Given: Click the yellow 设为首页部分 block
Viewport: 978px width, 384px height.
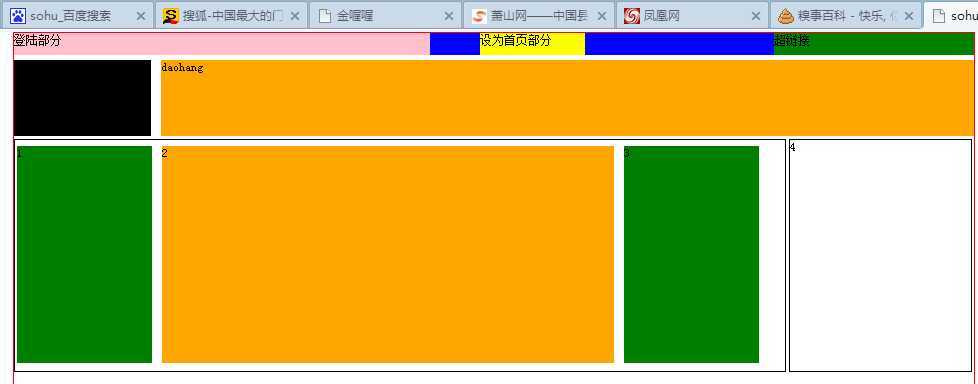Looking at the screenshot, I should tap(532, 44).
